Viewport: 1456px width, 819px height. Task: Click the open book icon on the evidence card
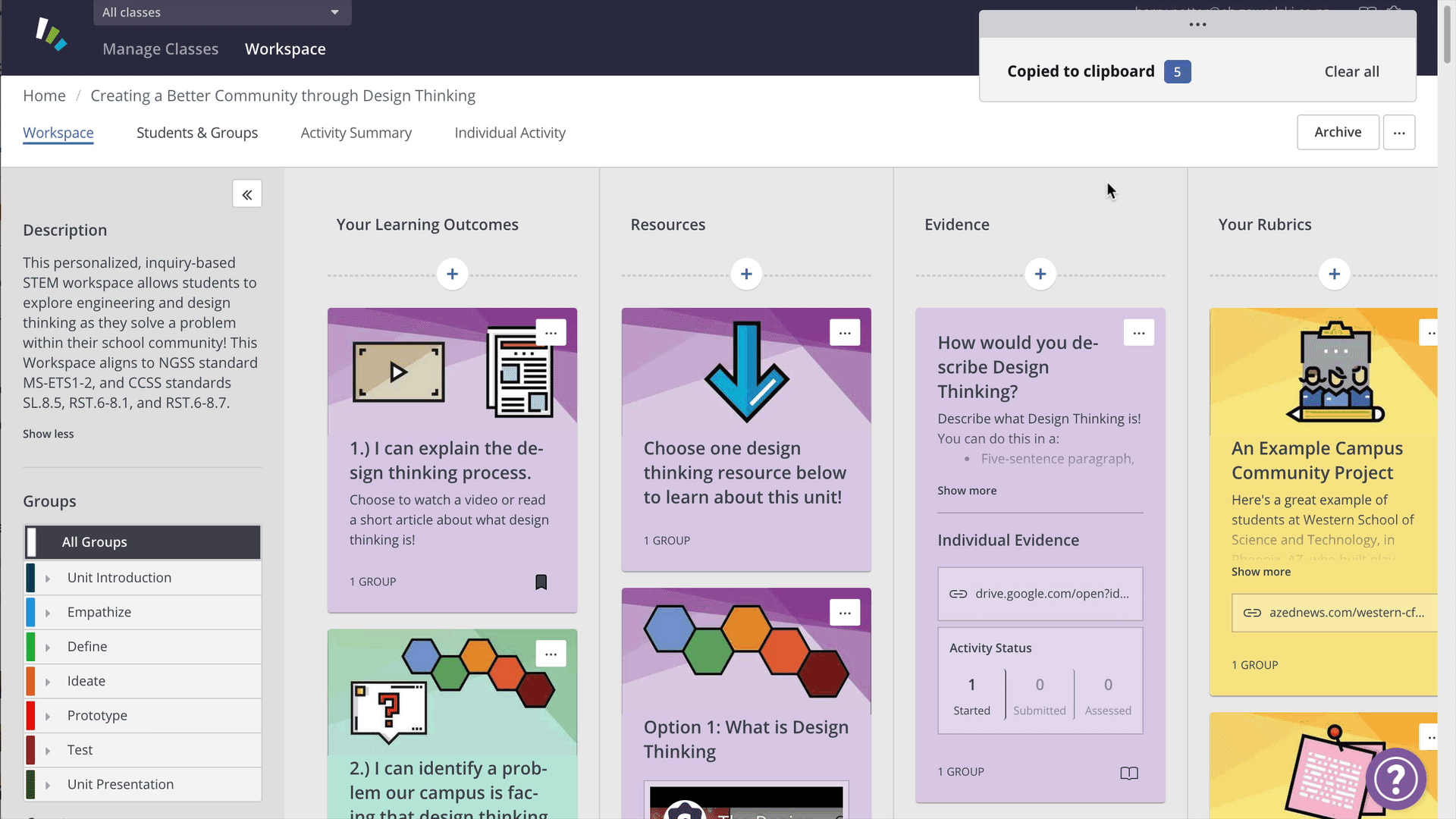[x=1129, y=773]
